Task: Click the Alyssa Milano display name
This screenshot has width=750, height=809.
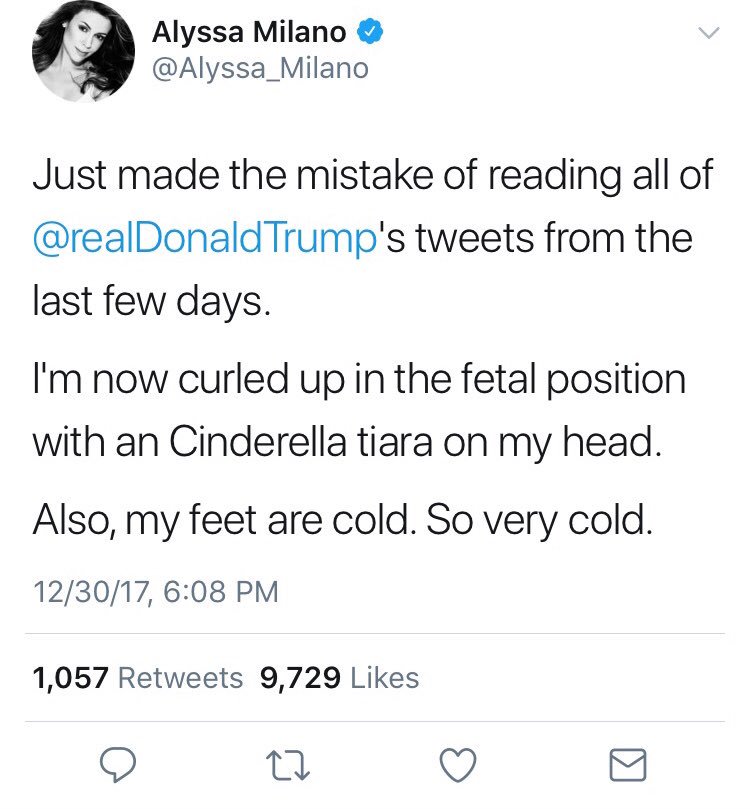Action: tap(249, 32)
